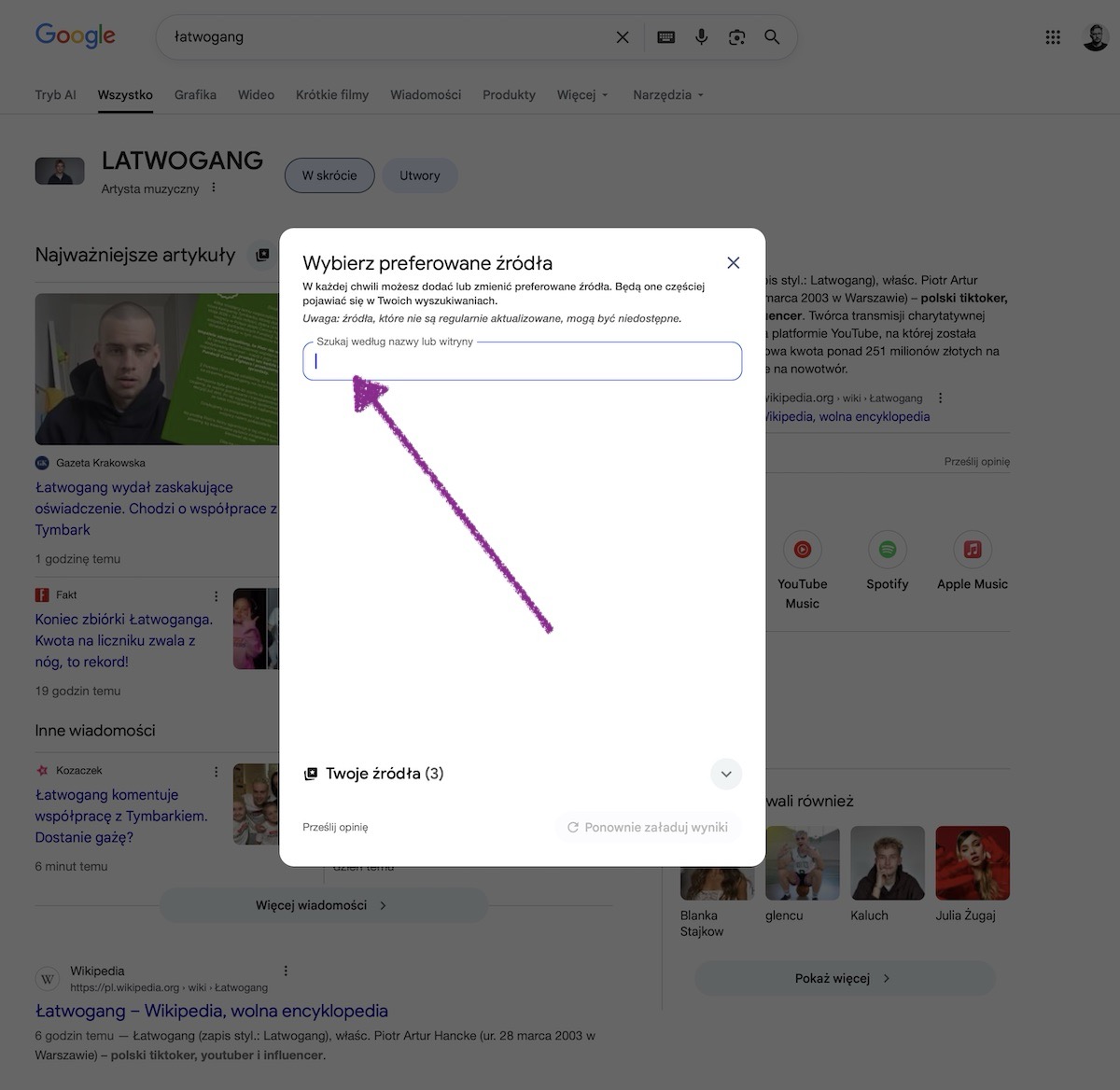Open the Julia Żugaj thumbnail
The image size is (1120, 1090).
(x=972, y=862)
